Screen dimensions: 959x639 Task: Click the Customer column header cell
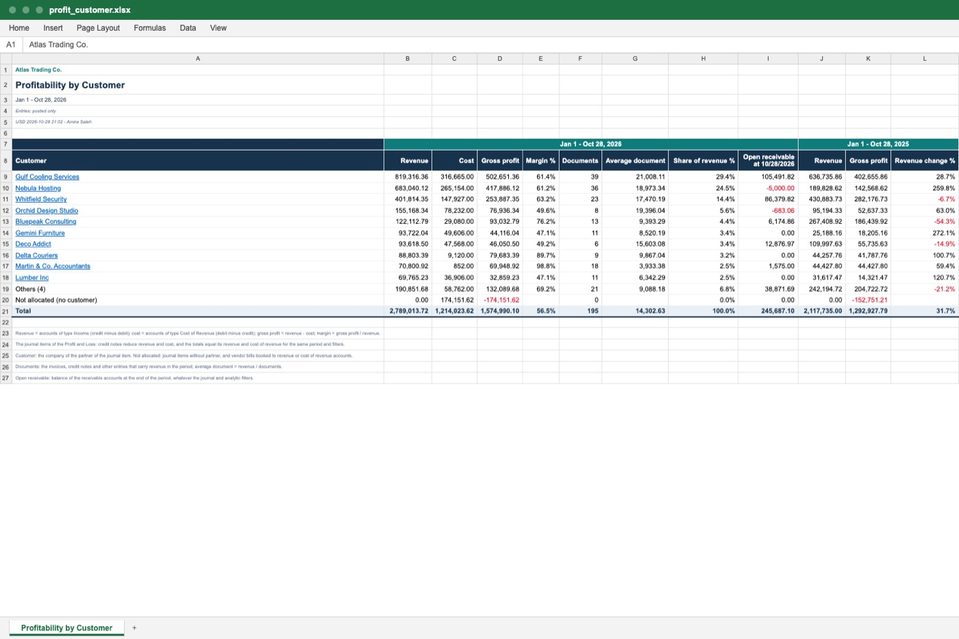(x=198, y=161)
